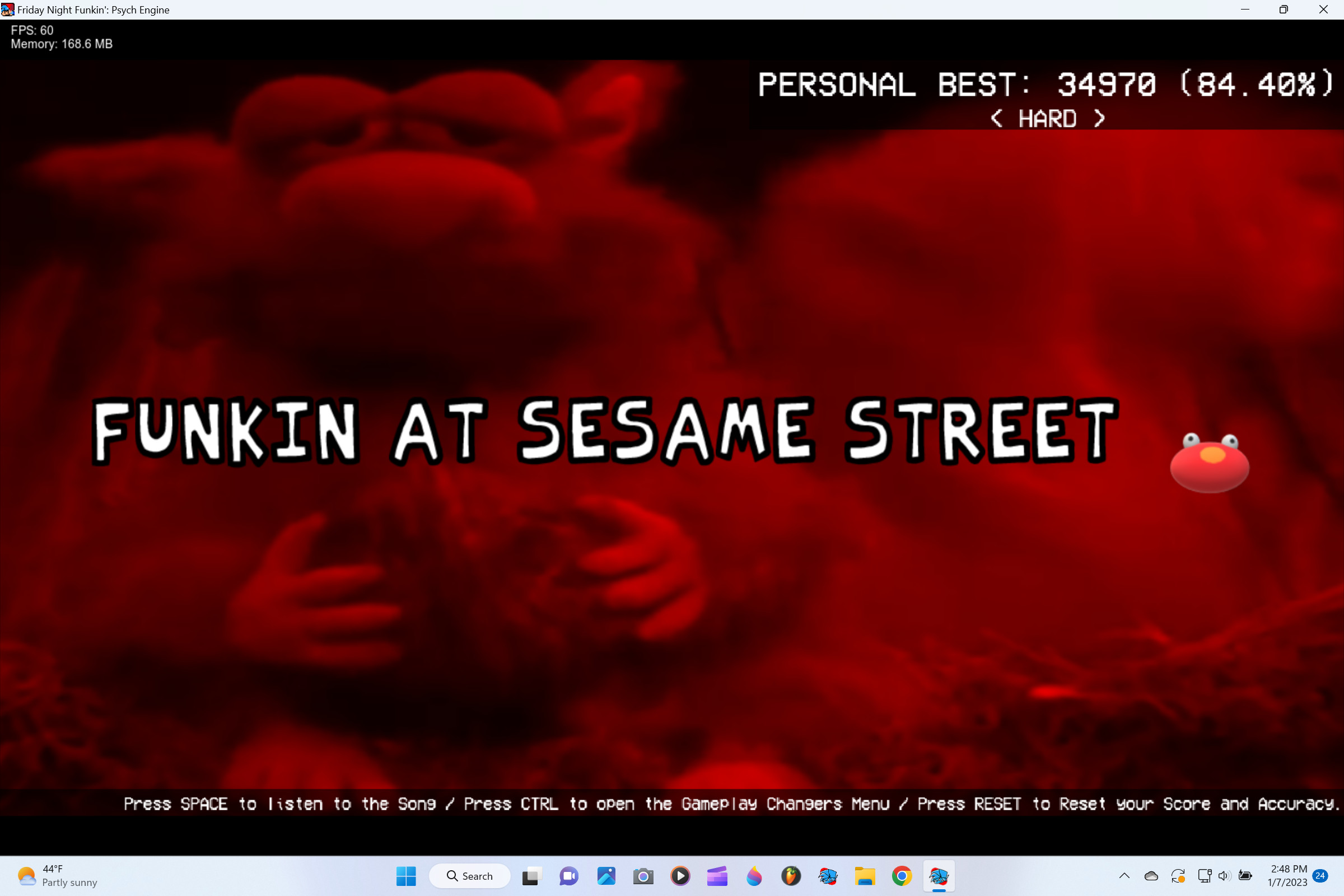The width and height of the screenshot is (1344, 896).
Task: Open Clipchamp from the taskbar
Action: tap(717, 876)
